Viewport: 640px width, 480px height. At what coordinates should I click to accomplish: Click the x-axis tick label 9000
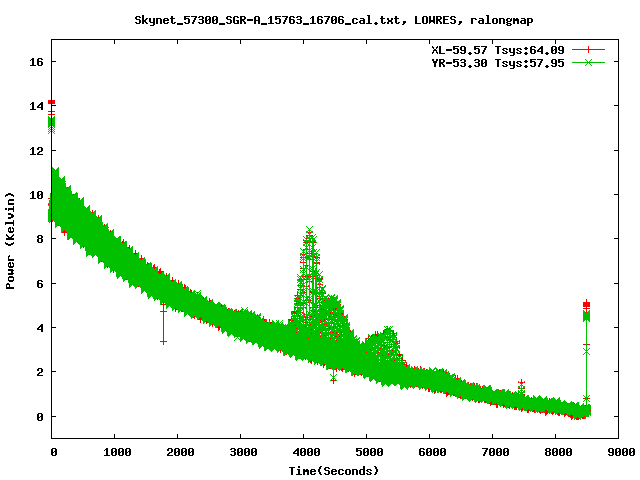[x=621, y=452]
